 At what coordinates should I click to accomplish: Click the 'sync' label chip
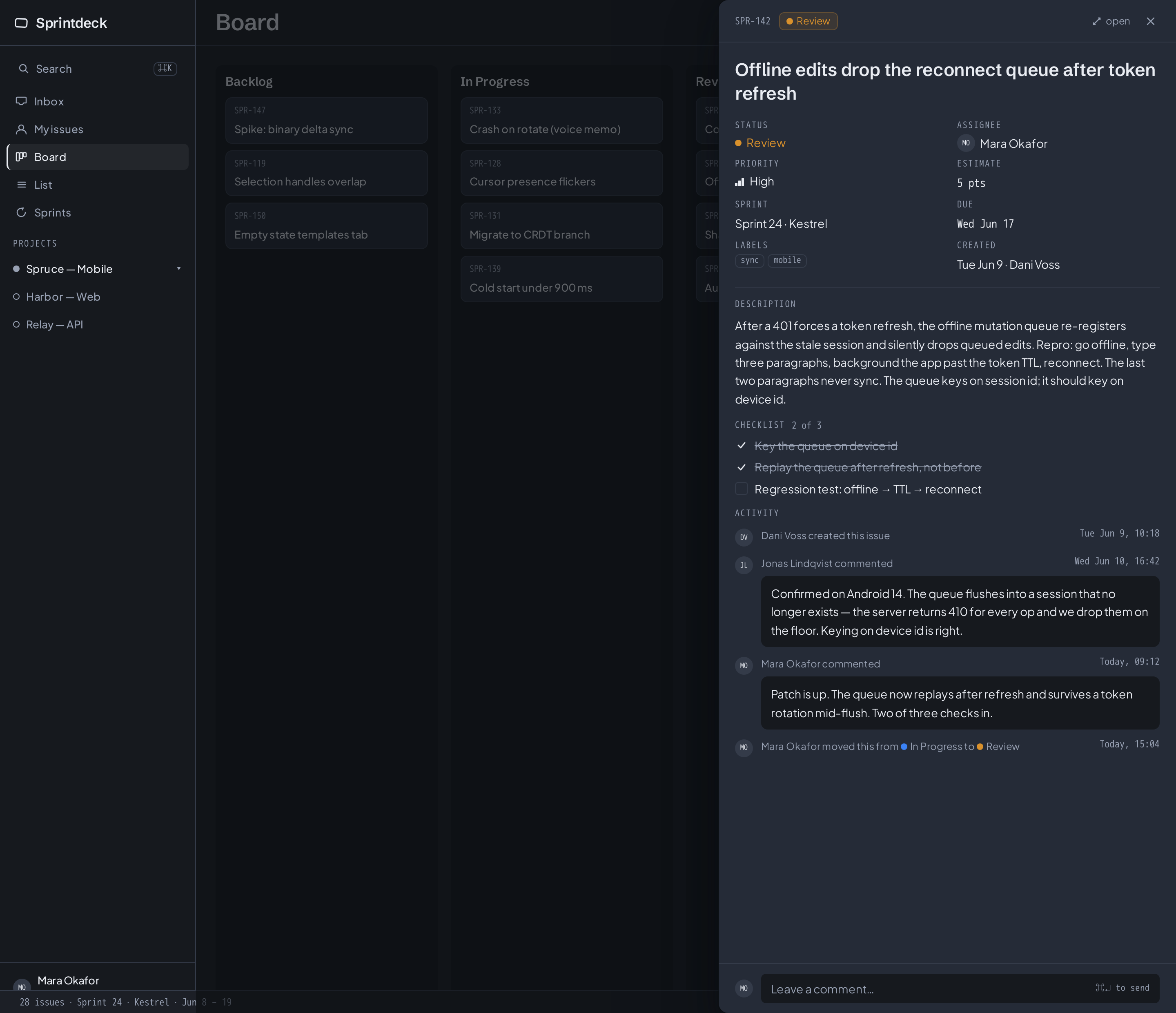tap(749, 261)
